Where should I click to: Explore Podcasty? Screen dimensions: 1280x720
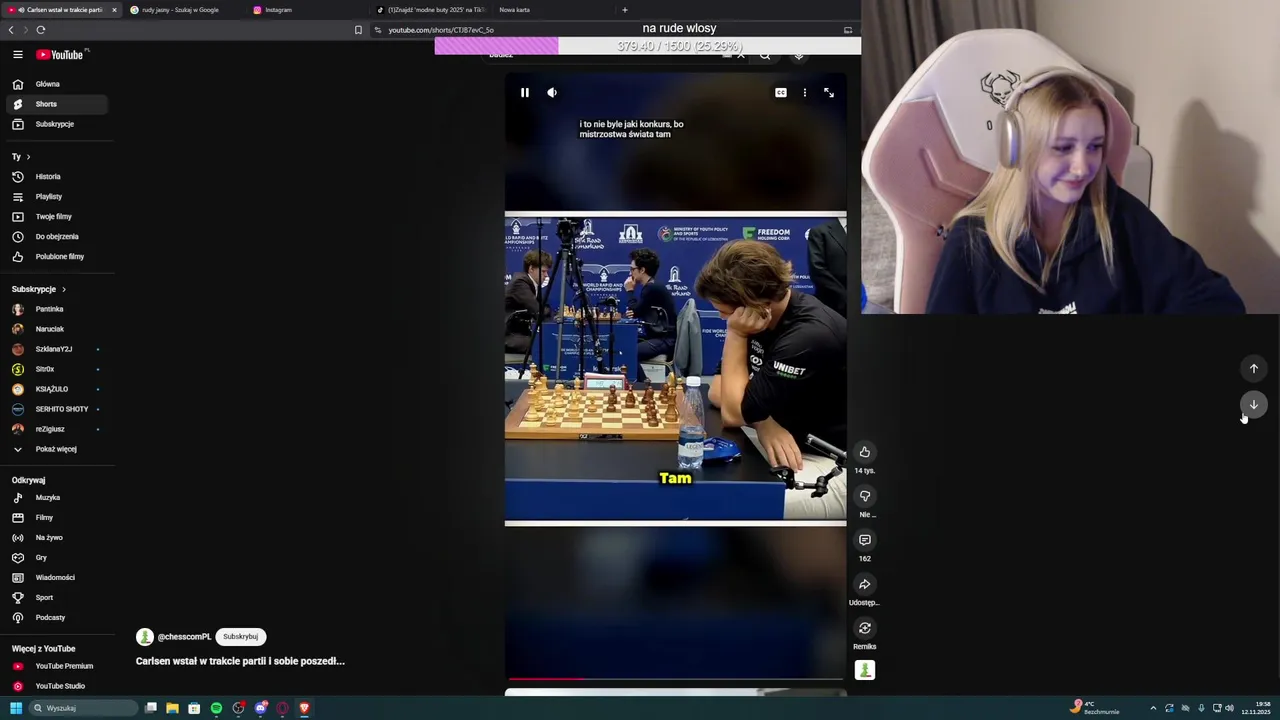(58, 618)
